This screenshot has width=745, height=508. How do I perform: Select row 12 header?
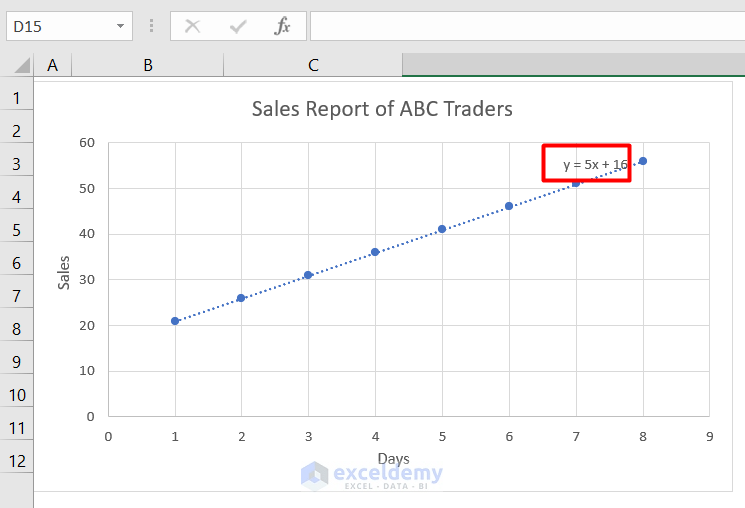coord(17,461)
